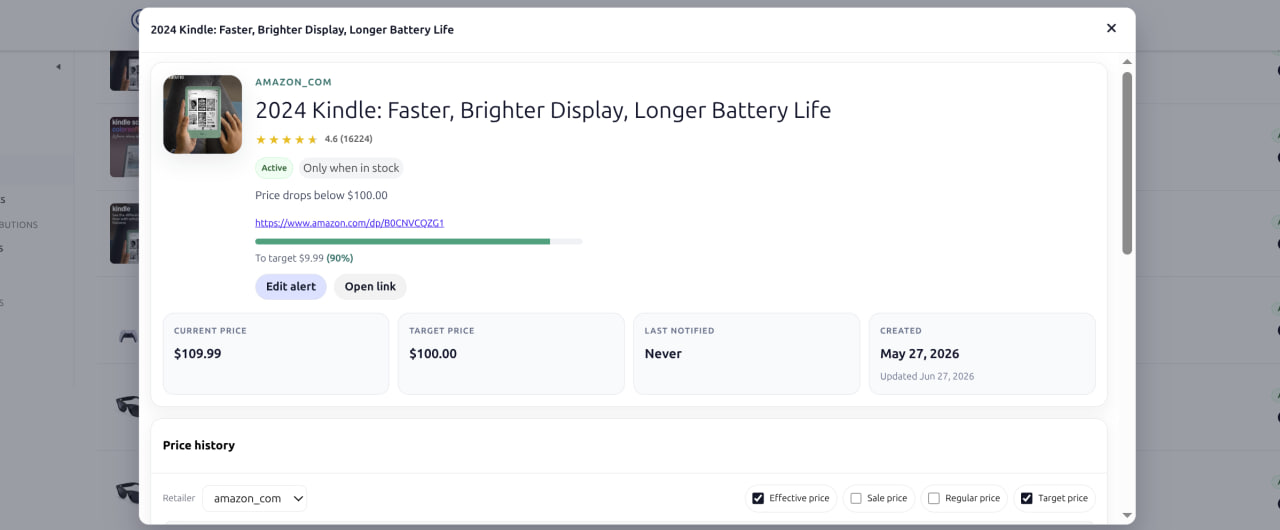Open the amazon.com/dp/B0CNVCQZG1 hyperlink

349,223
